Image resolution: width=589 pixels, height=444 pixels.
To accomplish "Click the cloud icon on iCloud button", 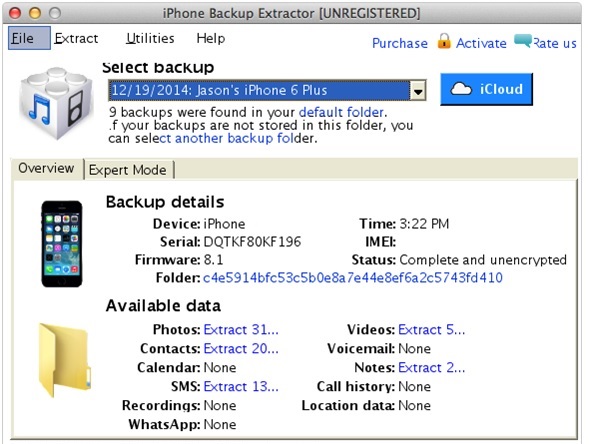I will point(461,89).
